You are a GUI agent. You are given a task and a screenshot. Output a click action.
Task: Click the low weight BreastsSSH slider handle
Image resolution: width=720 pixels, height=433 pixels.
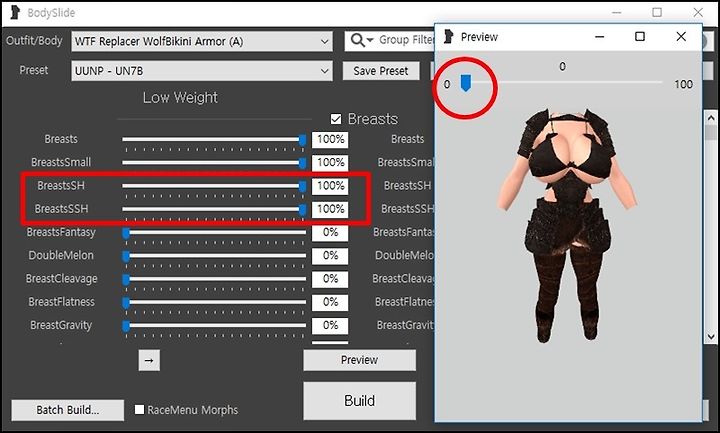point(302,209)
